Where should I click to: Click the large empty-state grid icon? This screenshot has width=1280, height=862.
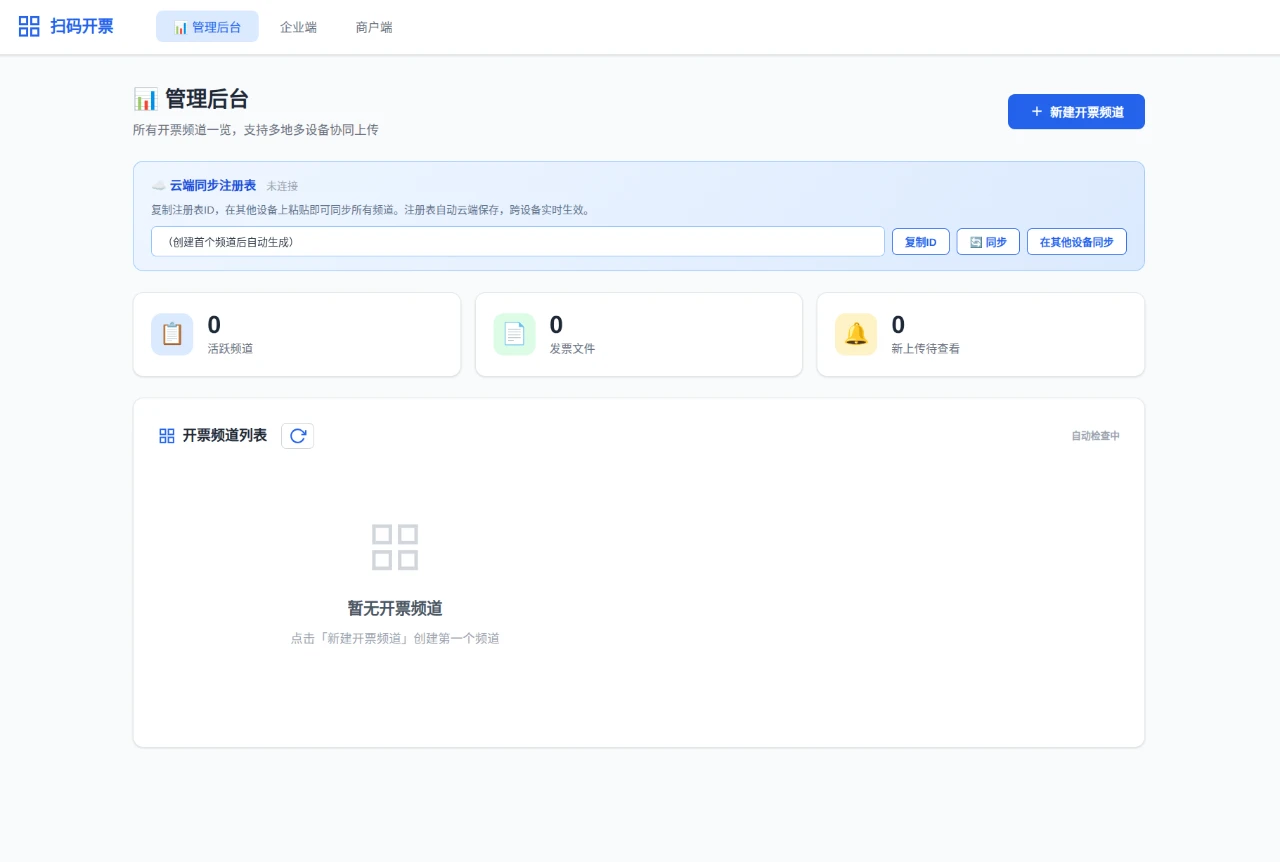[395, 547]
